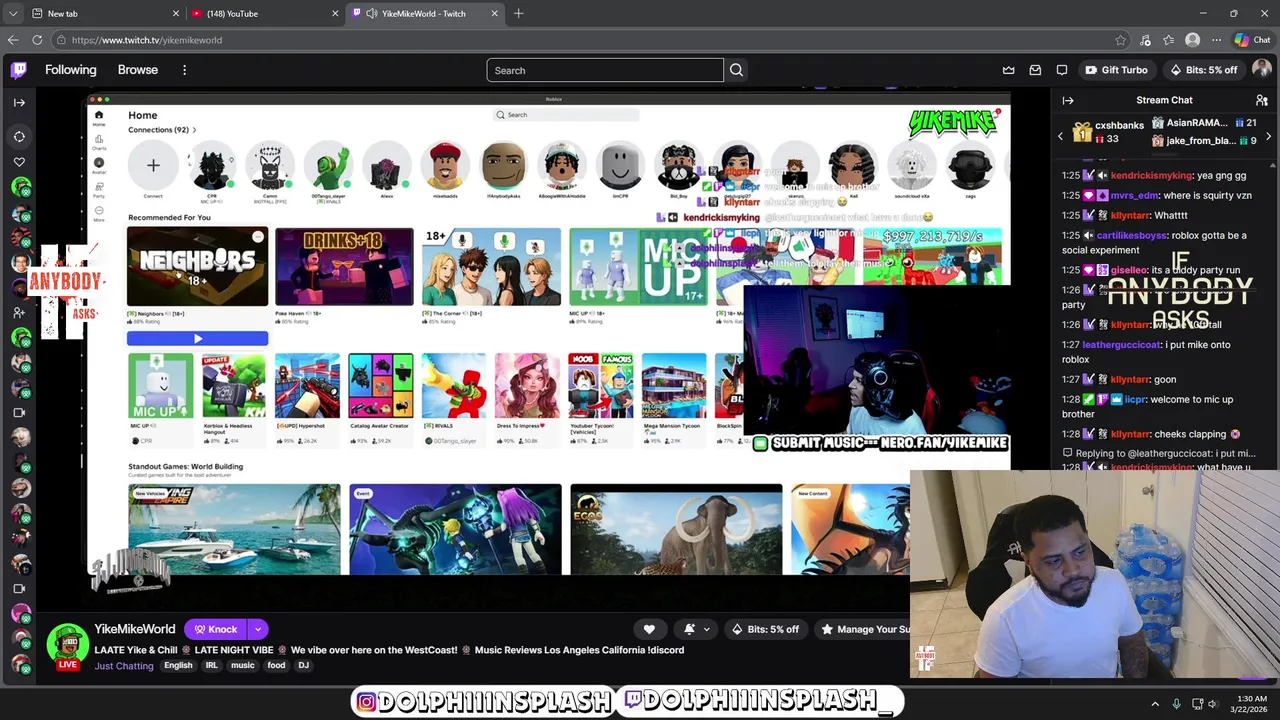Add this page to favorites
This screenshot has width=1280, height=720.
pyautogui.click(x=1120, y=40)
